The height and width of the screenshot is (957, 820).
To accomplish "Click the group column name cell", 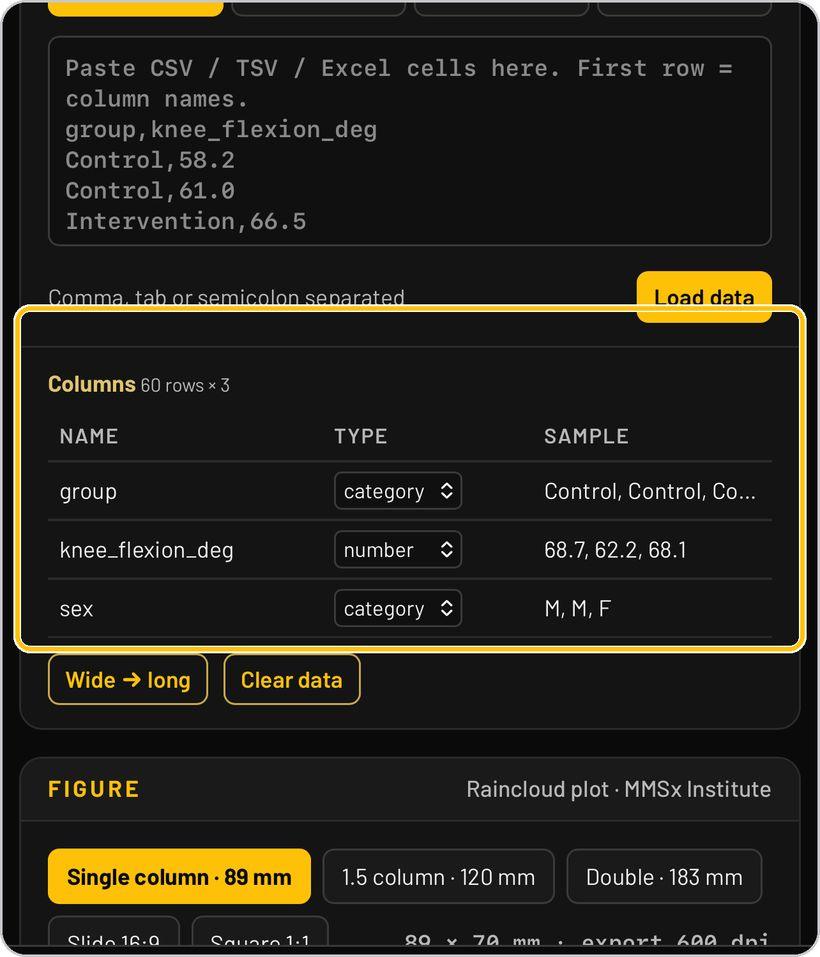I will pos(88,491).
